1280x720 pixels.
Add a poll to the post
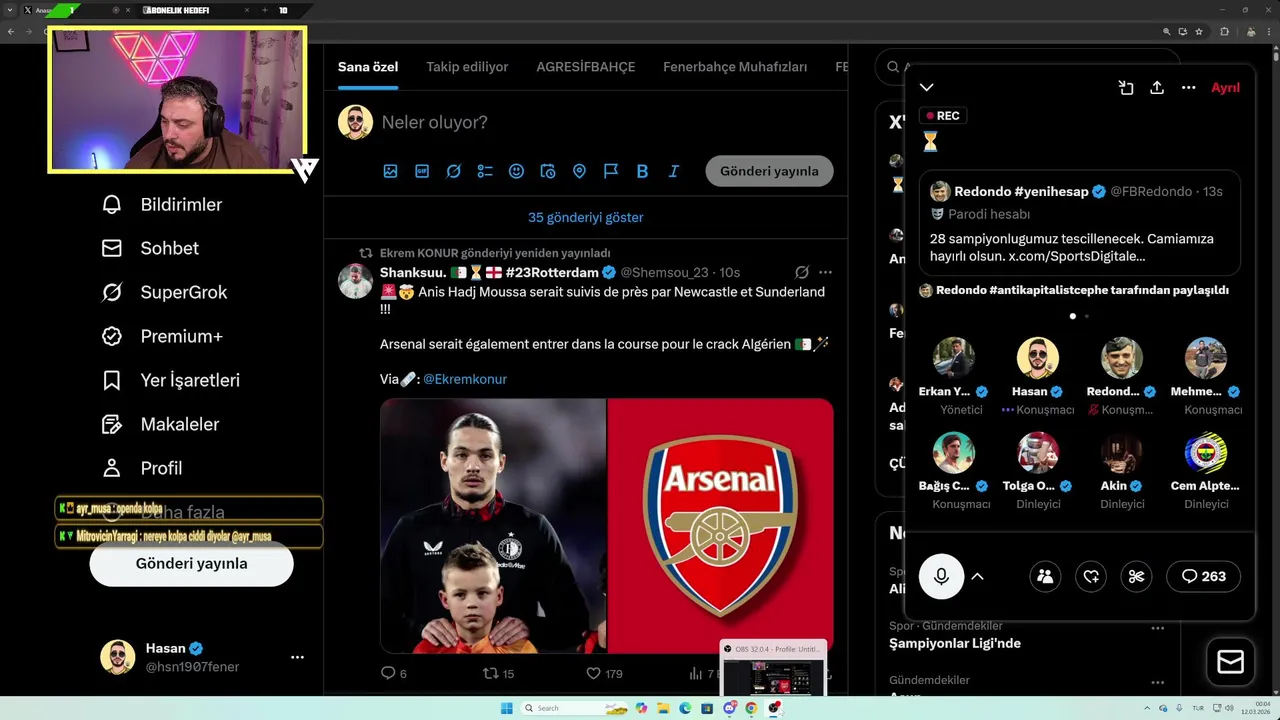click(485, 171)
